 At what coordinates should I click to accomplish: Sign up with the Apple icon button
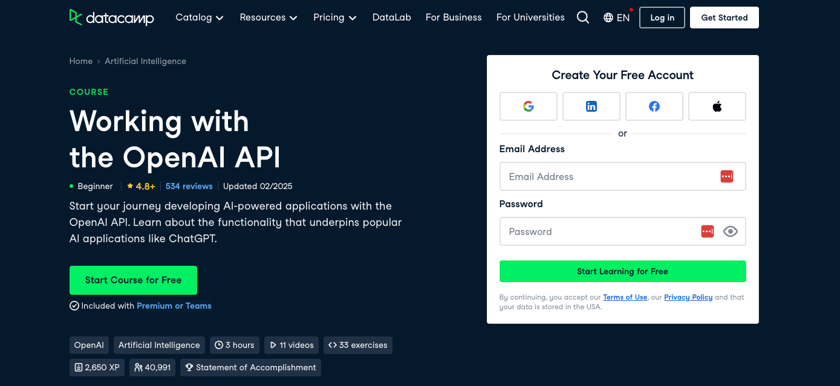[717, 107]
